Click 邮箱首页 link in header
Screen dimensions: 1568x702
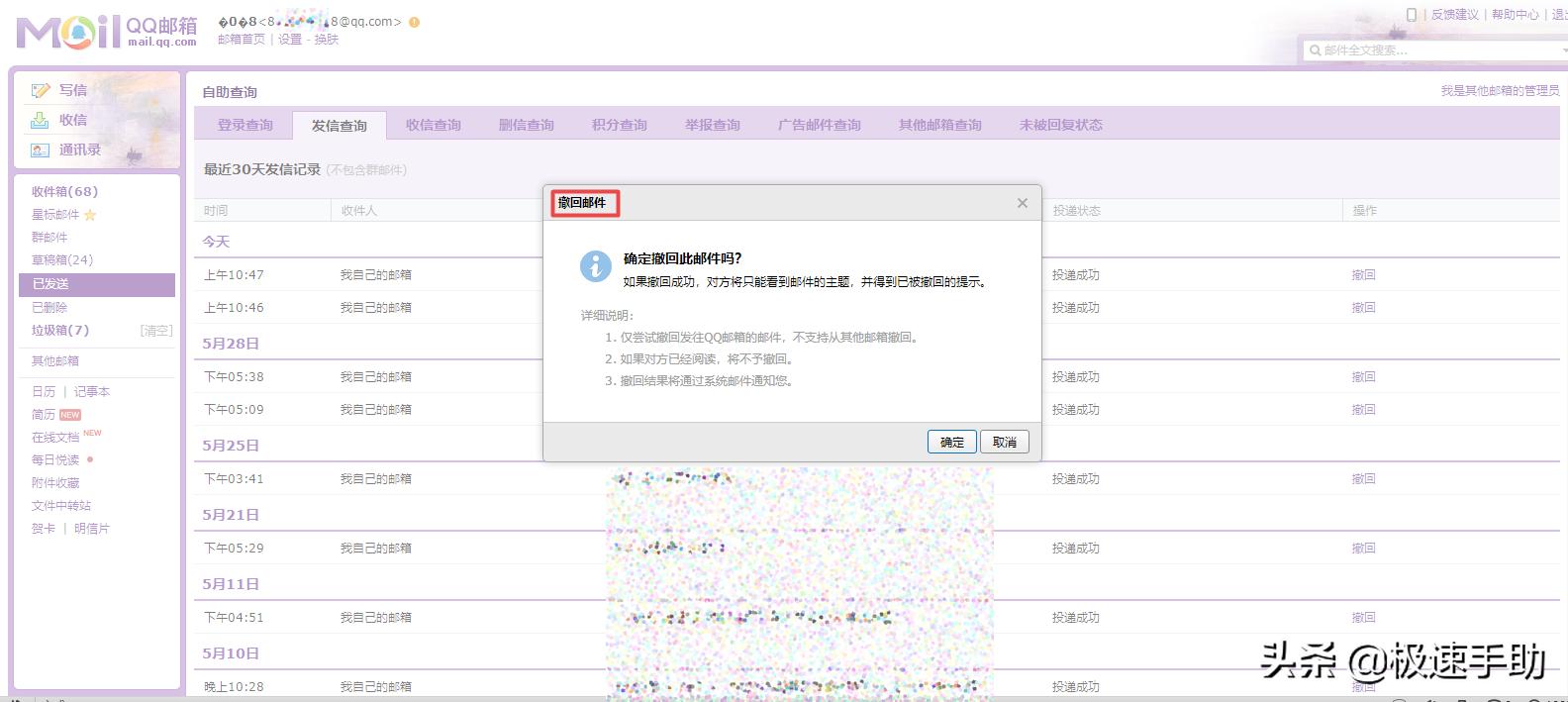click(242, 40)
